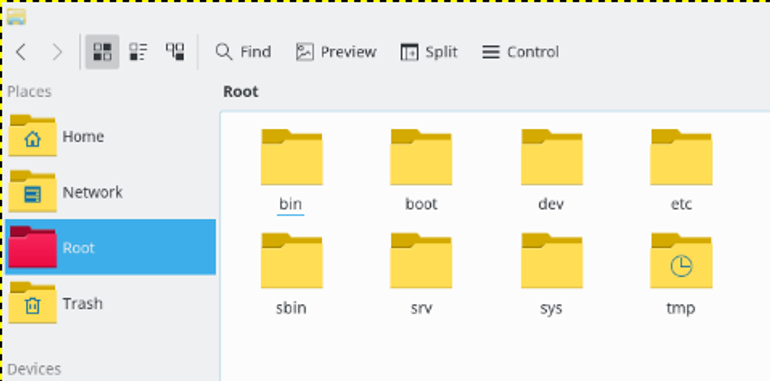This screenshot has width=770, height=381.
Task: Select the dev folder icon
Action: (551, 157)
